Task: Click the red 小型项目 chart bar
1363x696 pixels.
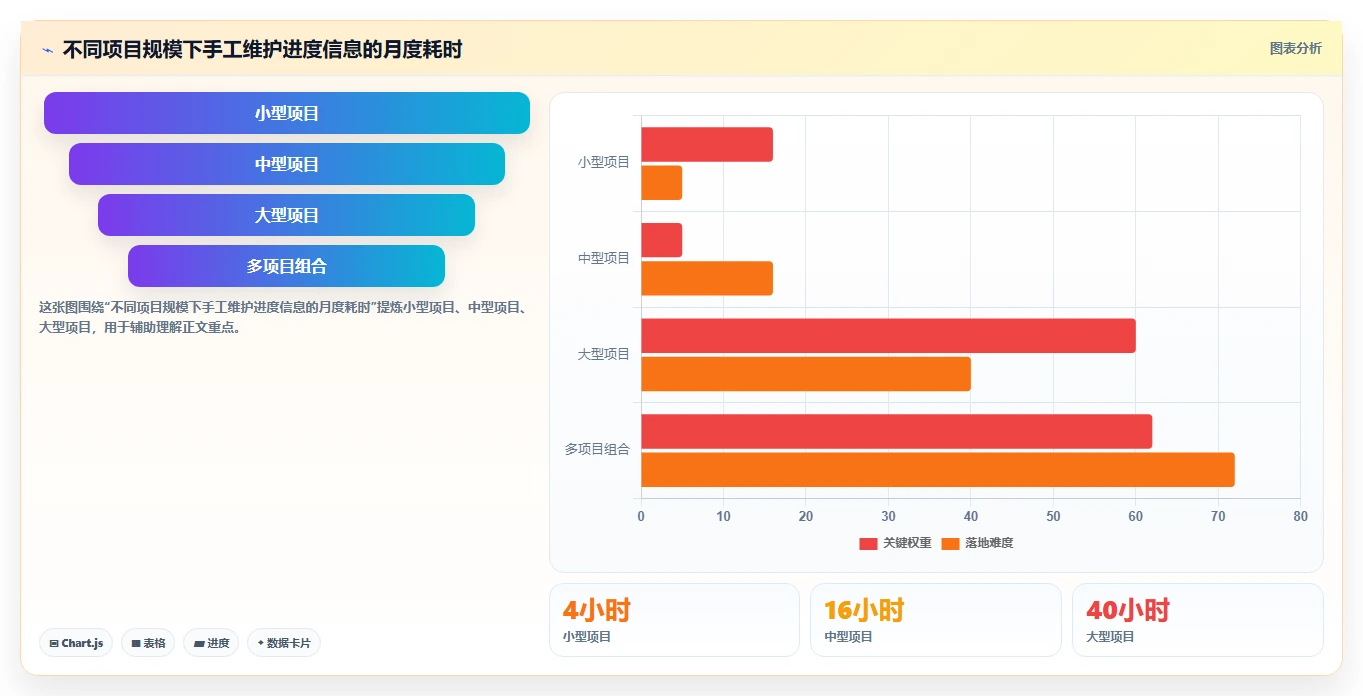Action: pyautogui.click(x=707, y=144)
